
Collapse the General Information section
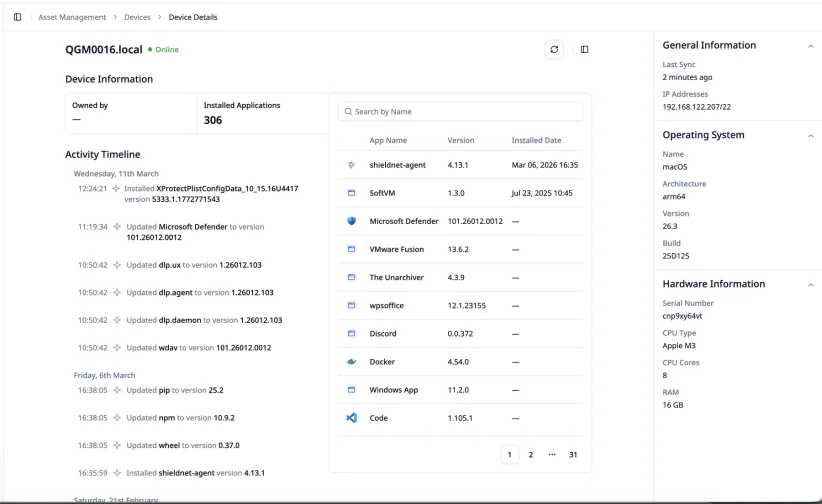[x=810, y=46]
